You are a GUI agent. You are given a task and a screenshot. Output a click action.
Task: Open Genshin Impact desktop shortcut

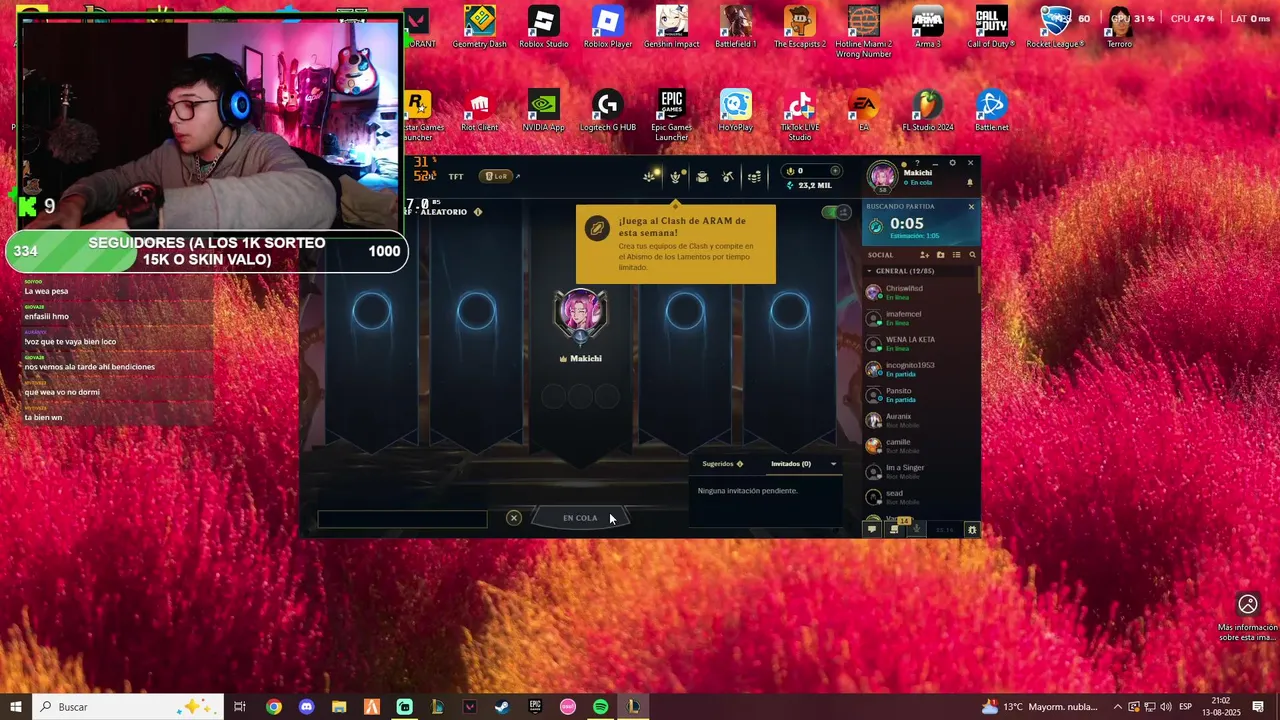click(x=672, y=27)
